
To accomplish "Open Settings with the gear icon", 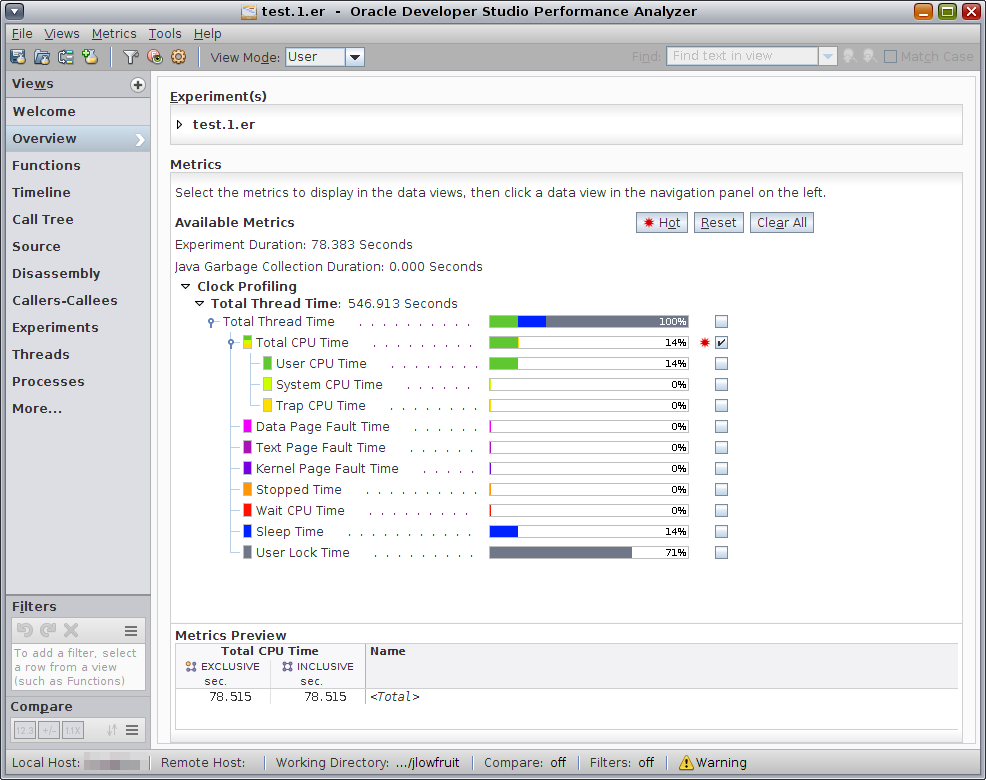I will point(179,57).
